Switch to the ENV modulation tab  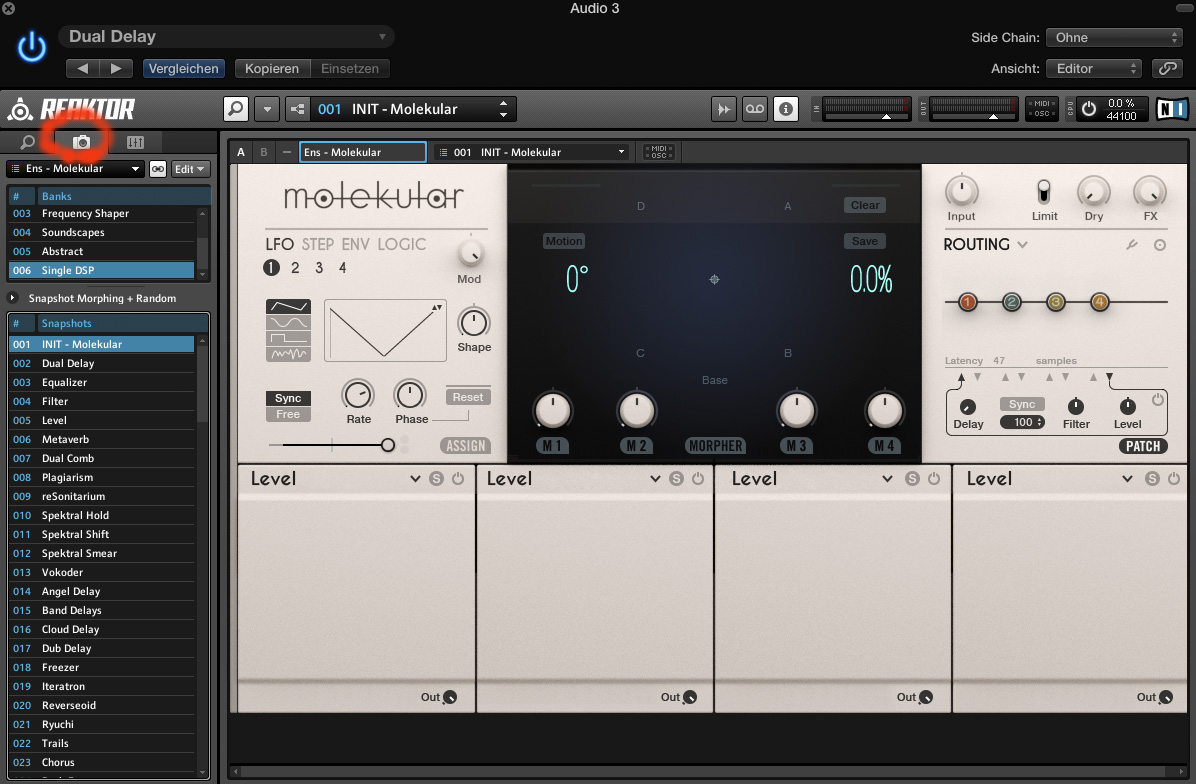coord(355,244)
